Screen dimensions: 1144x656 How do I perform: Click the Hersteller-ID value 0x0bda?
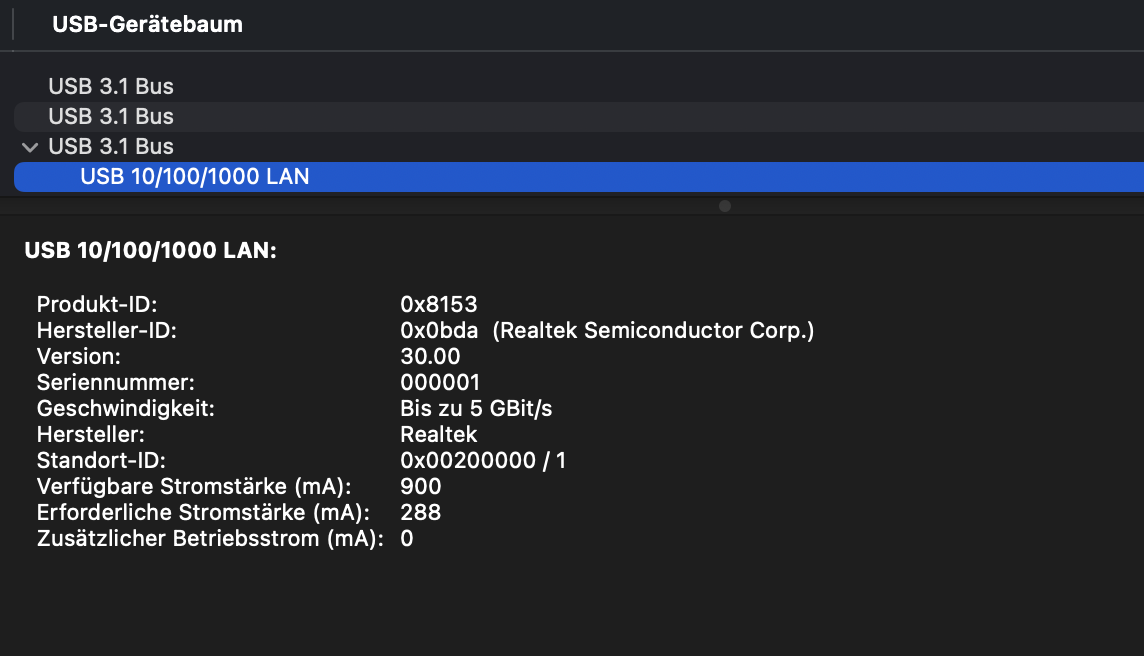click(x=439, y=330)
